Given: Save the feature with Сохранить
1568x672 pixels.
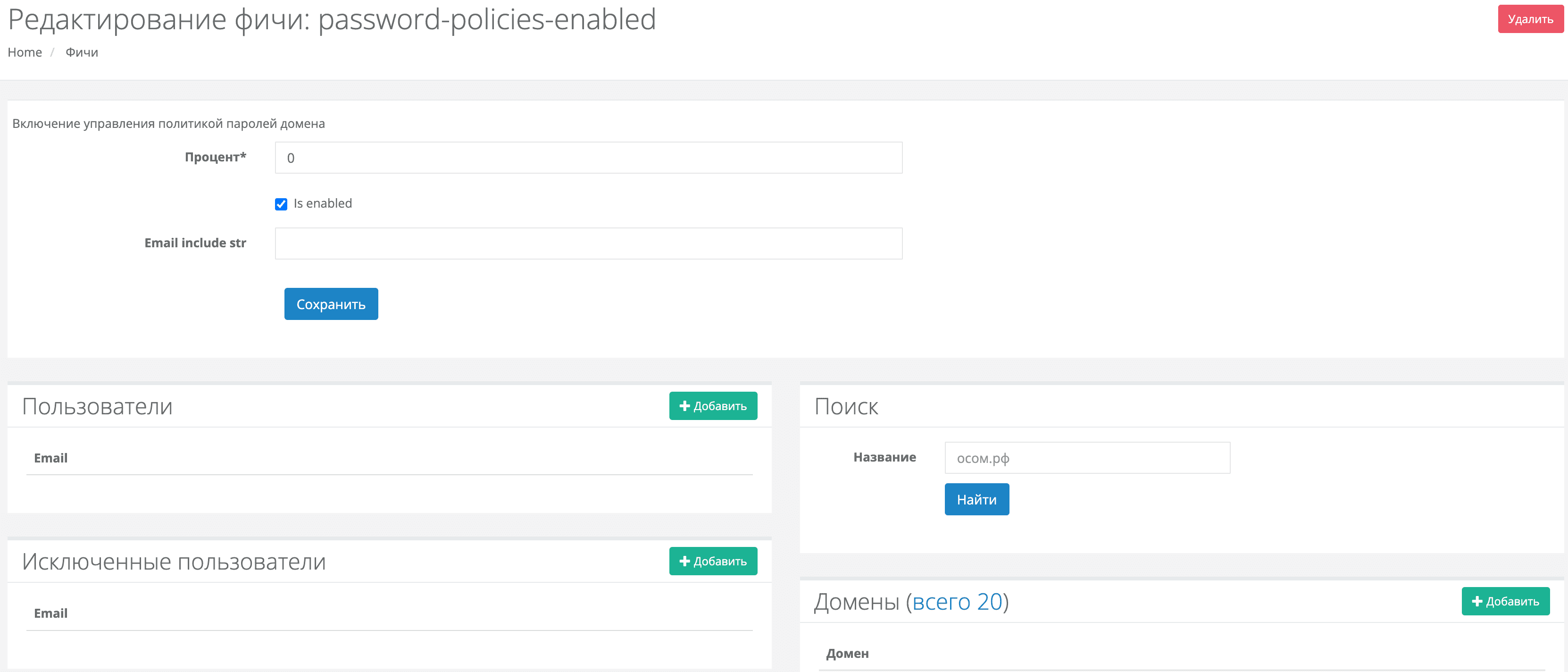Looking at the screenshot, I should point(331,304).
